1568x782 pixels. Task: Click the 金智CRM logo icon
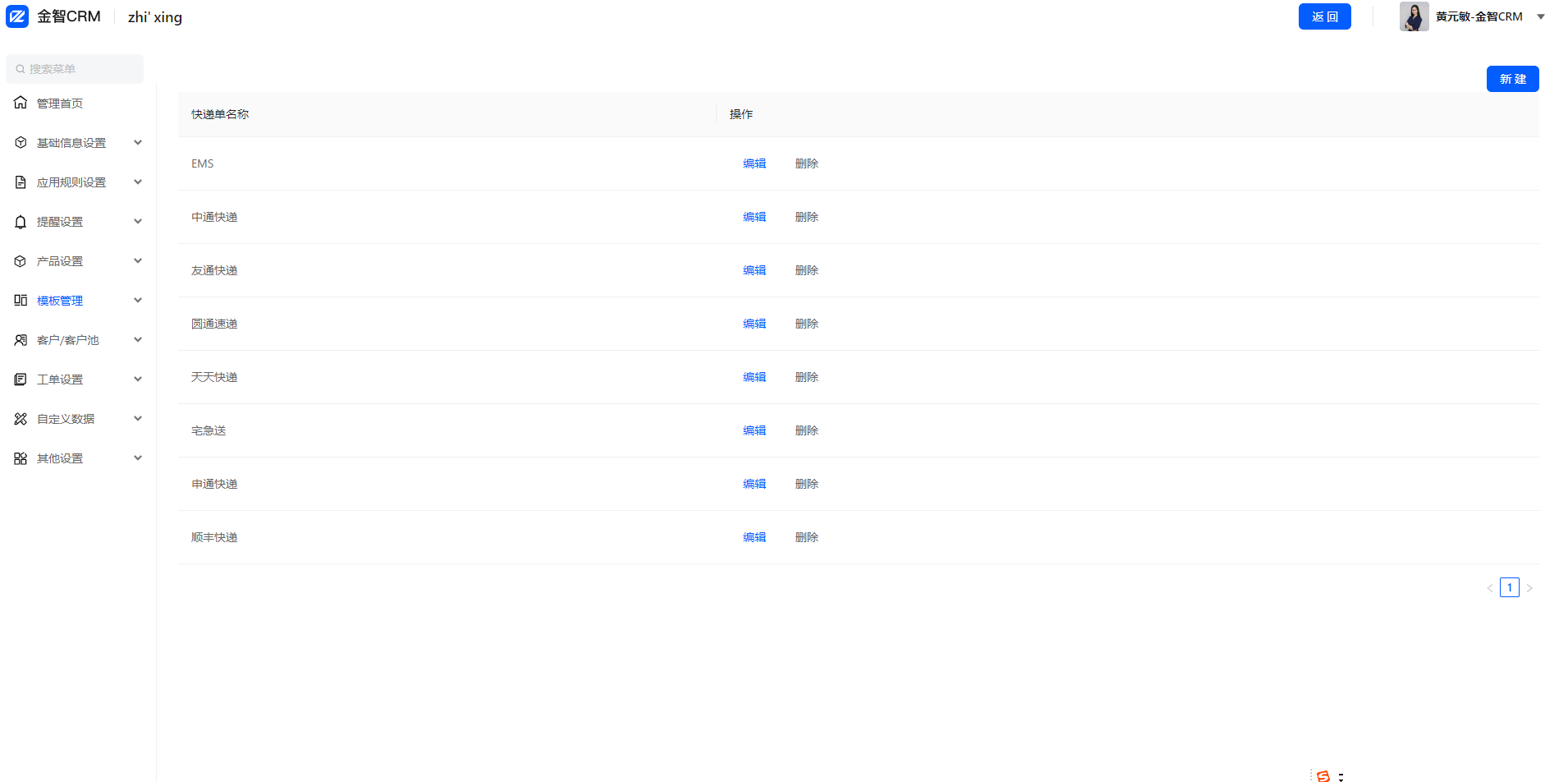click(x=17, y=16)
